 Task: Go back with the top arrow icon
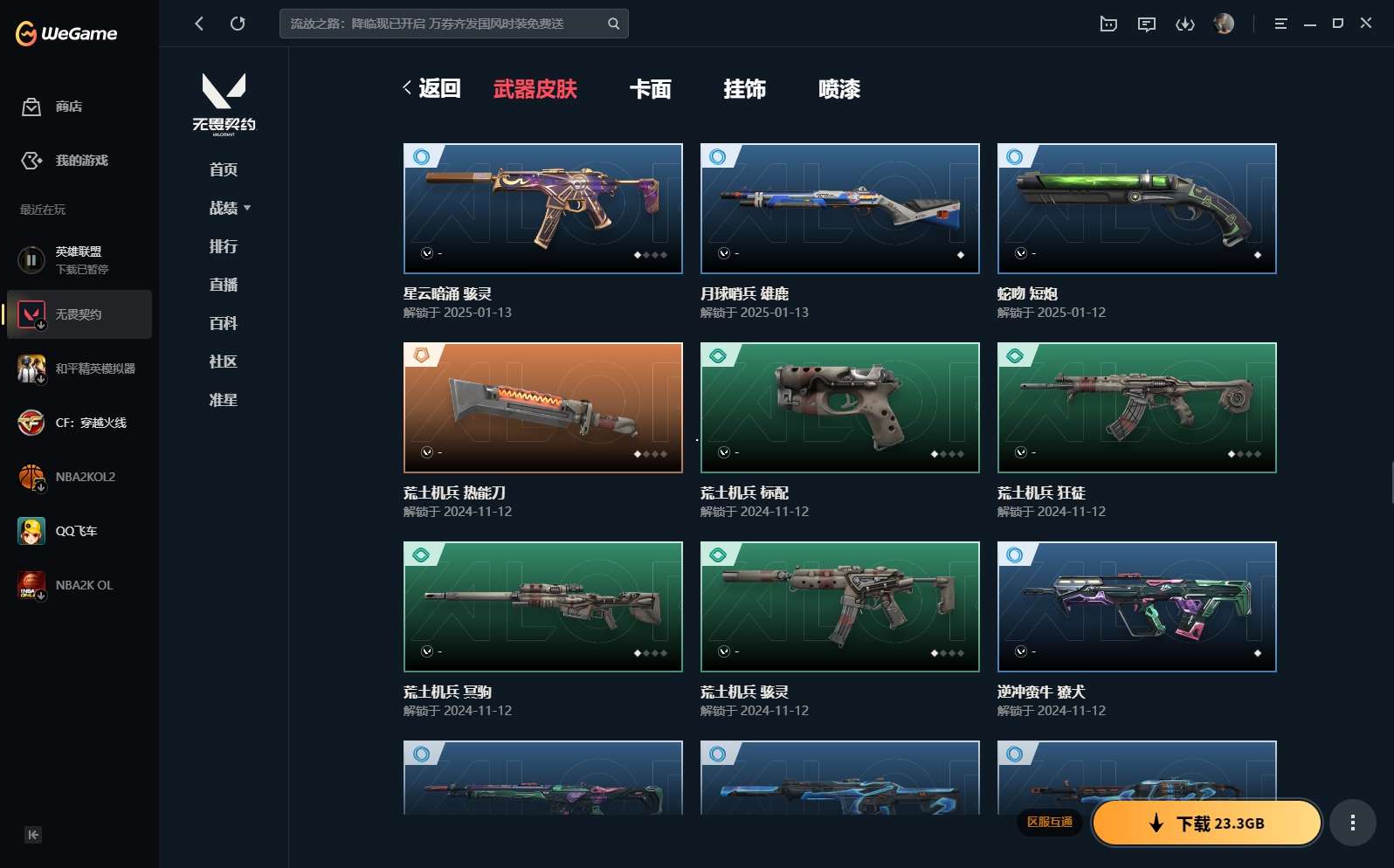click(x=199, y=24)
